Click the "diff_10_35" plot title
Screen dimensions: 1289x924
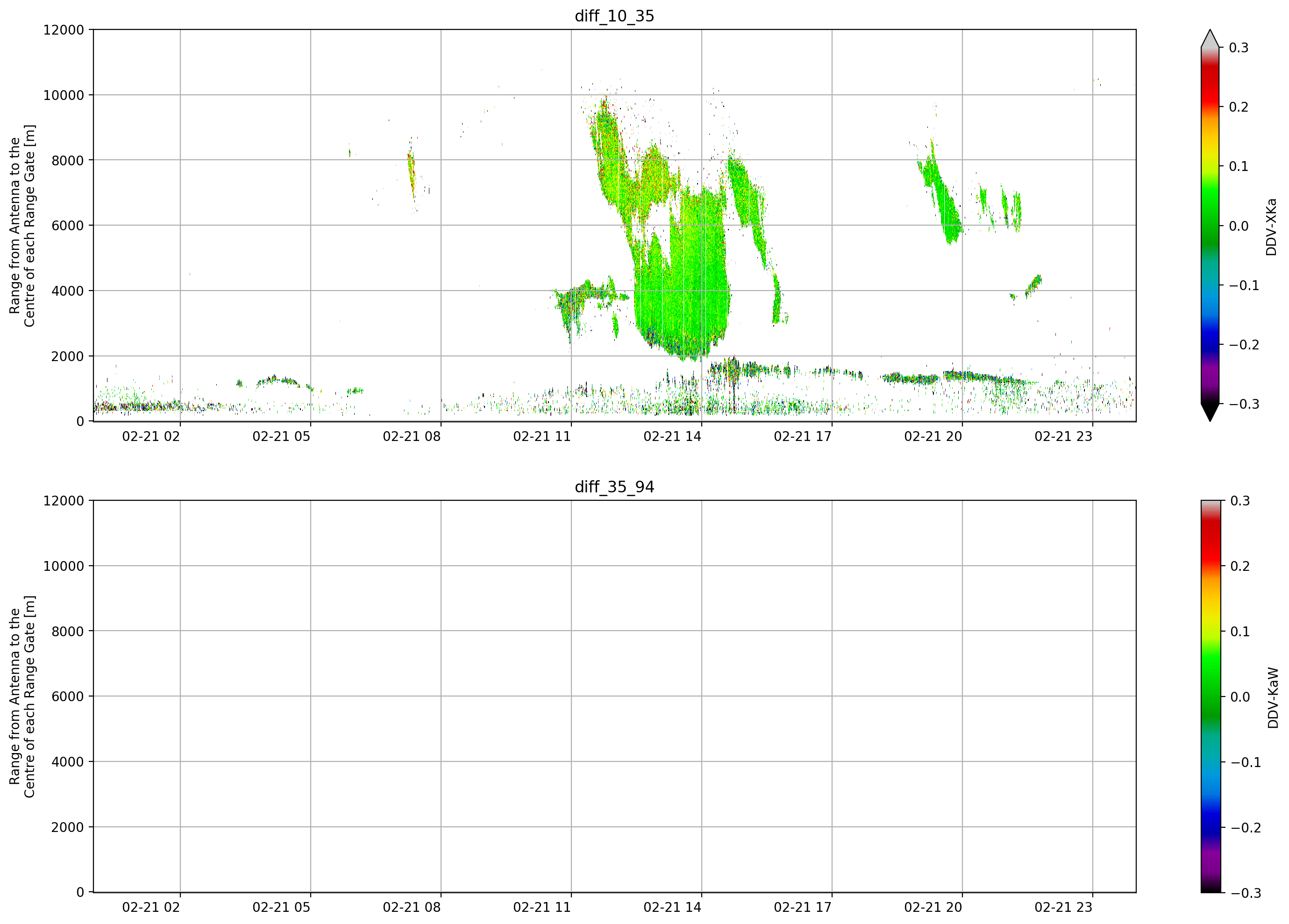tap(614, 16)
